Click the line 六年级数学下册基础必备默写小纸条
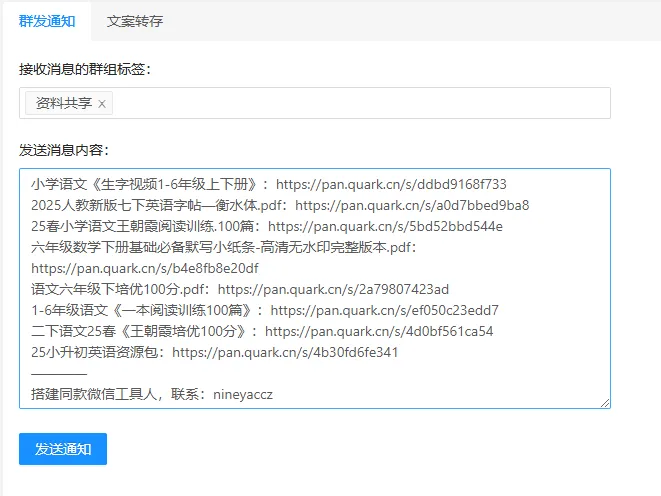 (224, 247)
